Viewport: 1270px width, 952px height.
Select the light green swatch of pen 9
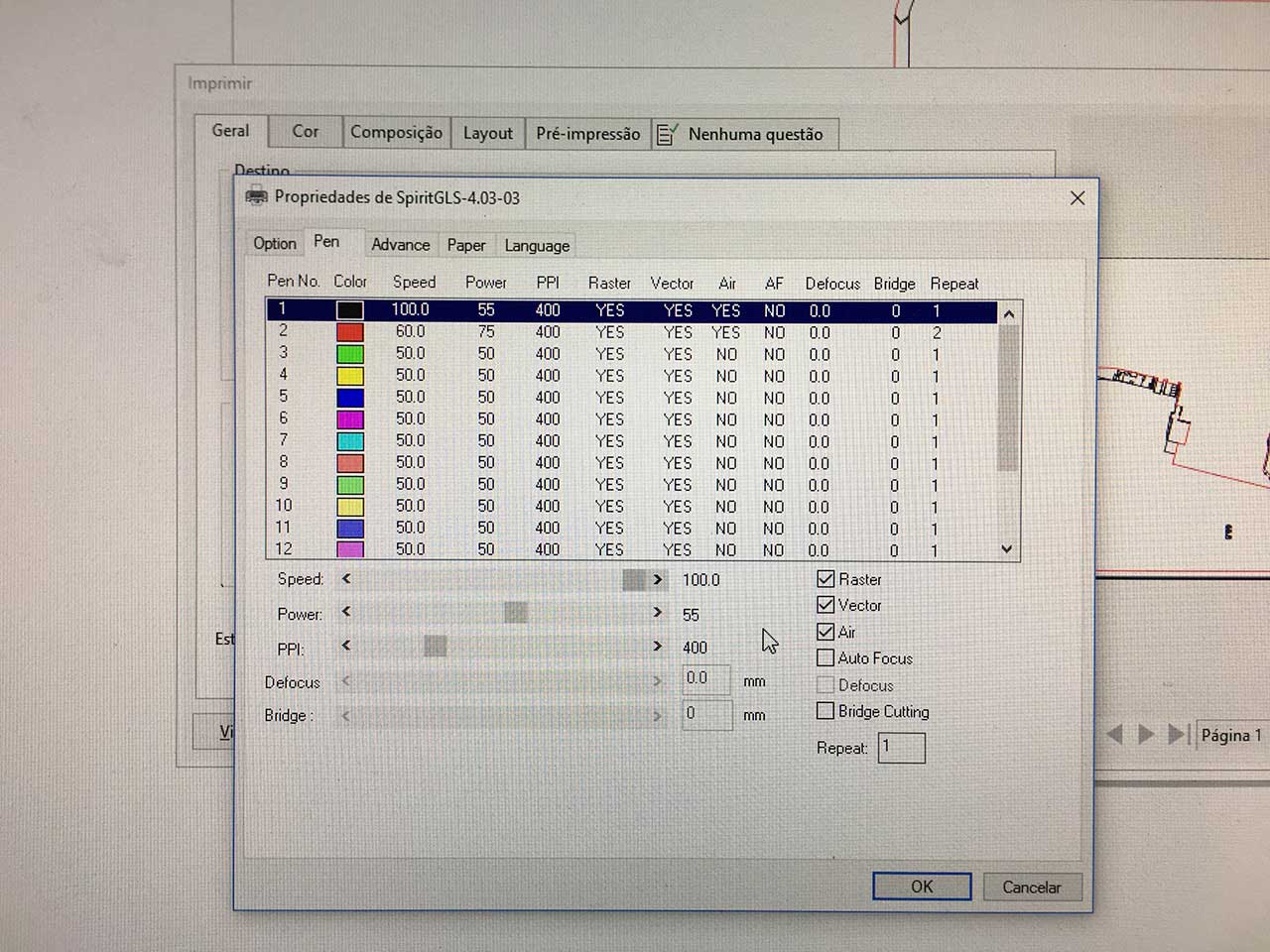pyautogui.click(x=349, y=485)
